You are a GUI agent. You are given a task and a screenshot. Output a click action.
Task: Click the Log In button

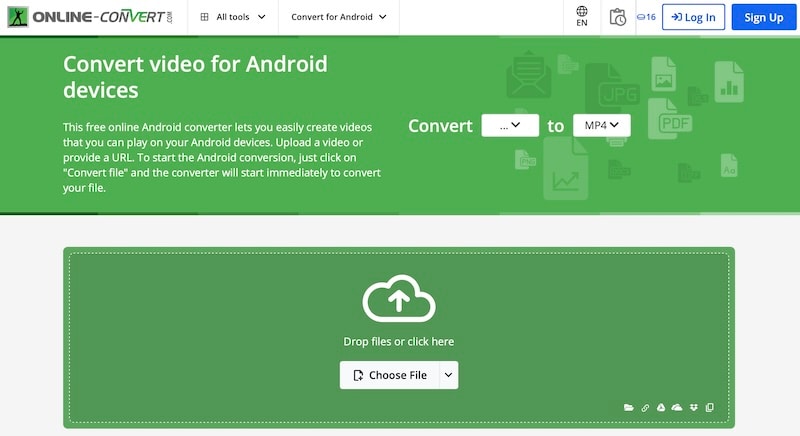click(x=693, y=17)
